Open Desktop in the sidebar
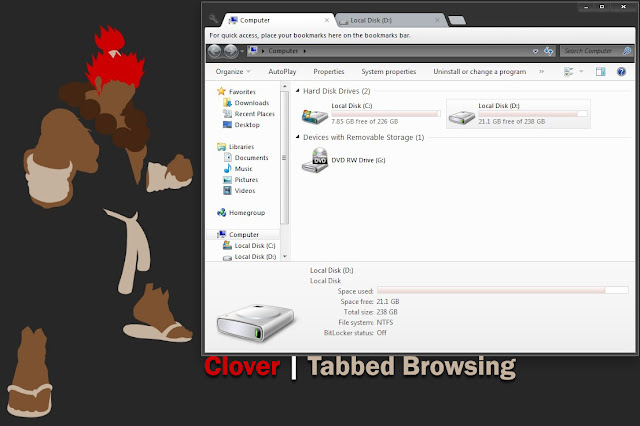Viewport: 640px width, 426px height. (x=241, y=124)
